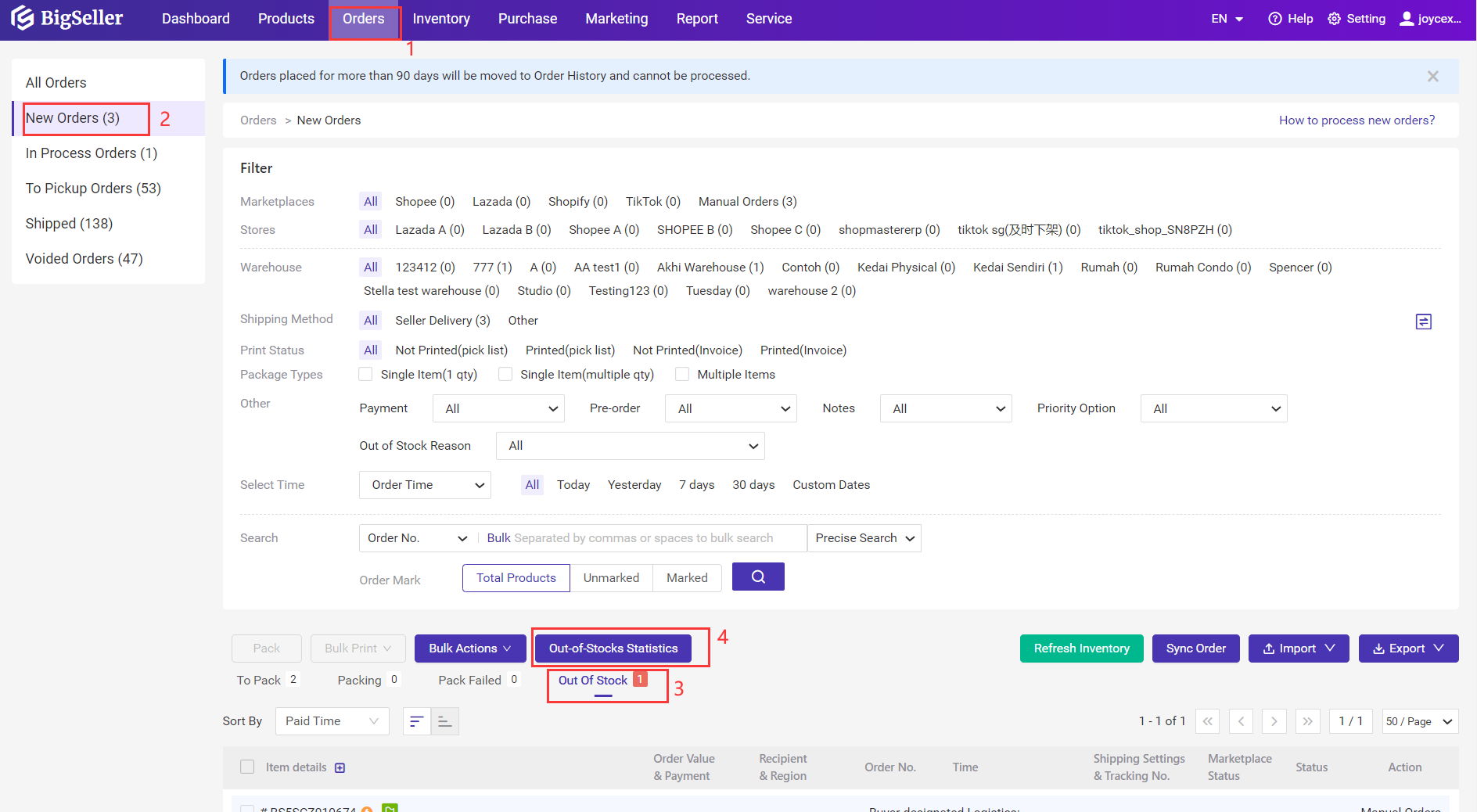Open the Notes dropdown
Screen dimensions: 1477x812
click(946, 408)
